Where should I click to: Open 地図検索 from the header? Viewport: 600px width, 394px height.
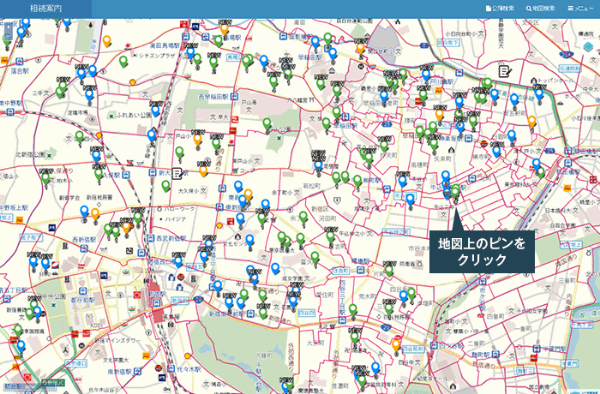[x=540, y=8]
